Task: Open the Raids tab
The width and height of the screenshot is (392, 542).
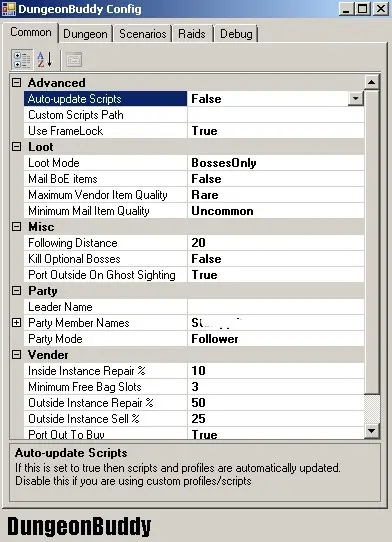Action: coord(192,34)
